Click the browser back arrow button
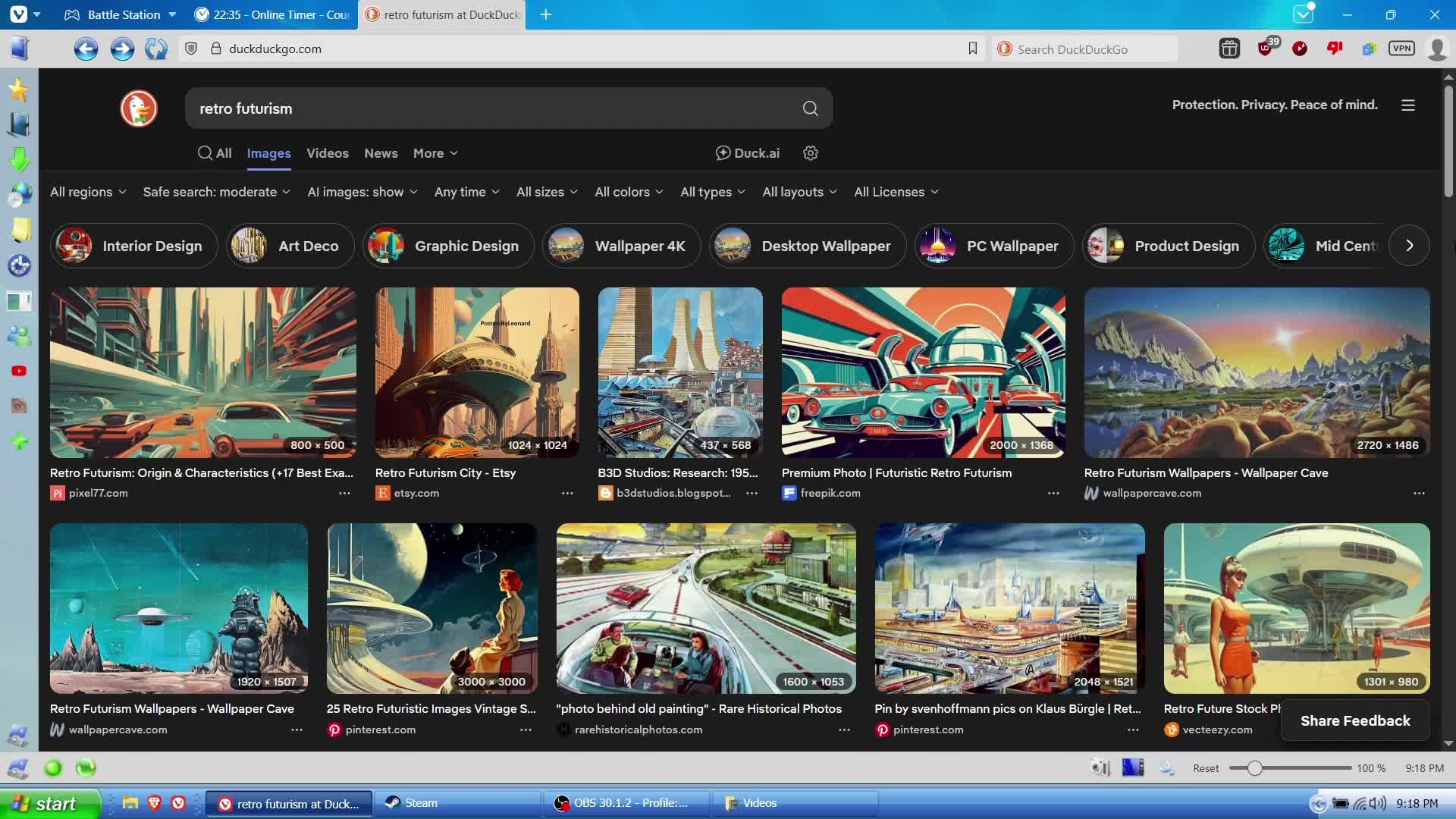 pyautogui.click(x=86, y=49)
